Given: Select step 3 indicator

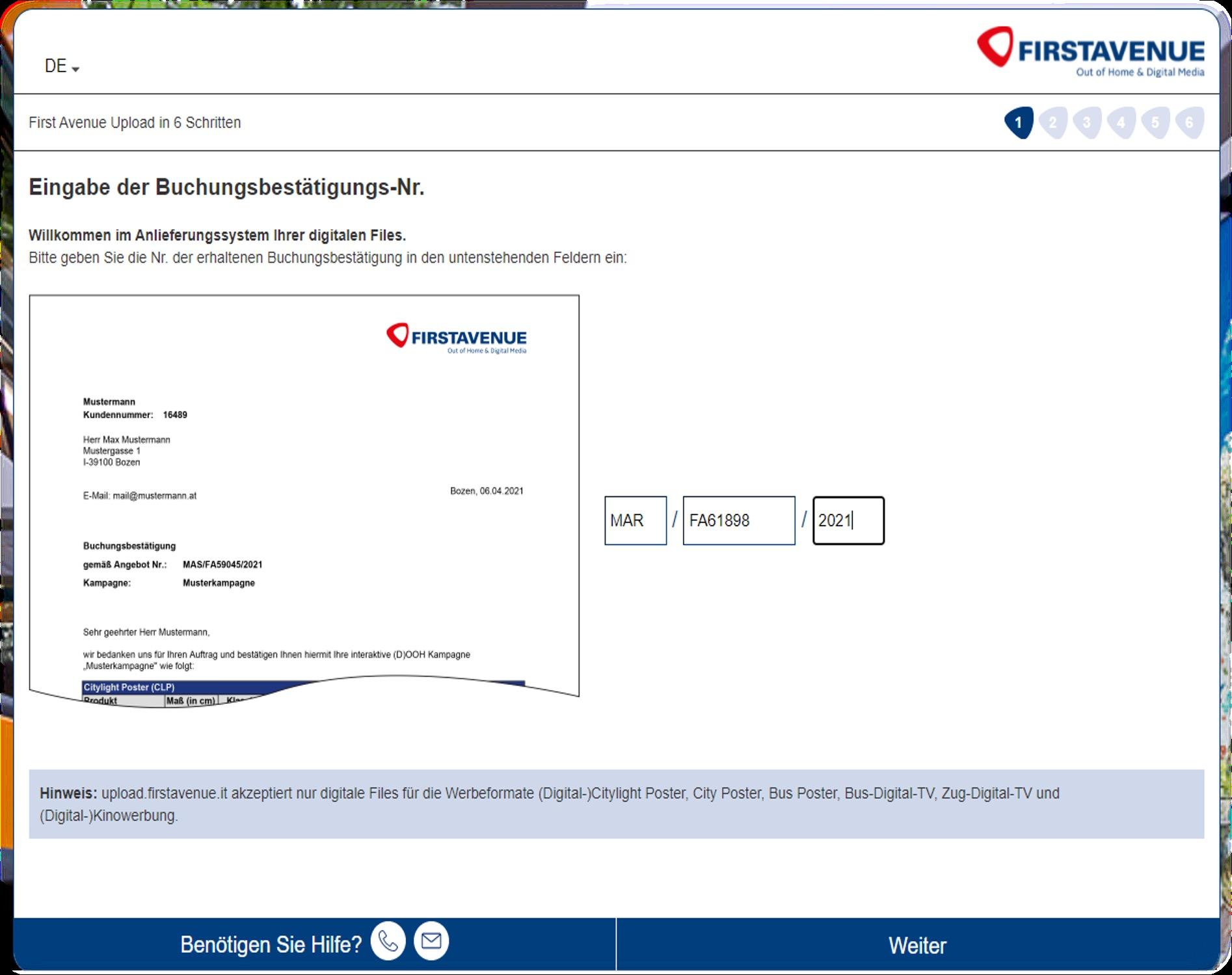Looking at the screenshot, I should coord(1087,122).
